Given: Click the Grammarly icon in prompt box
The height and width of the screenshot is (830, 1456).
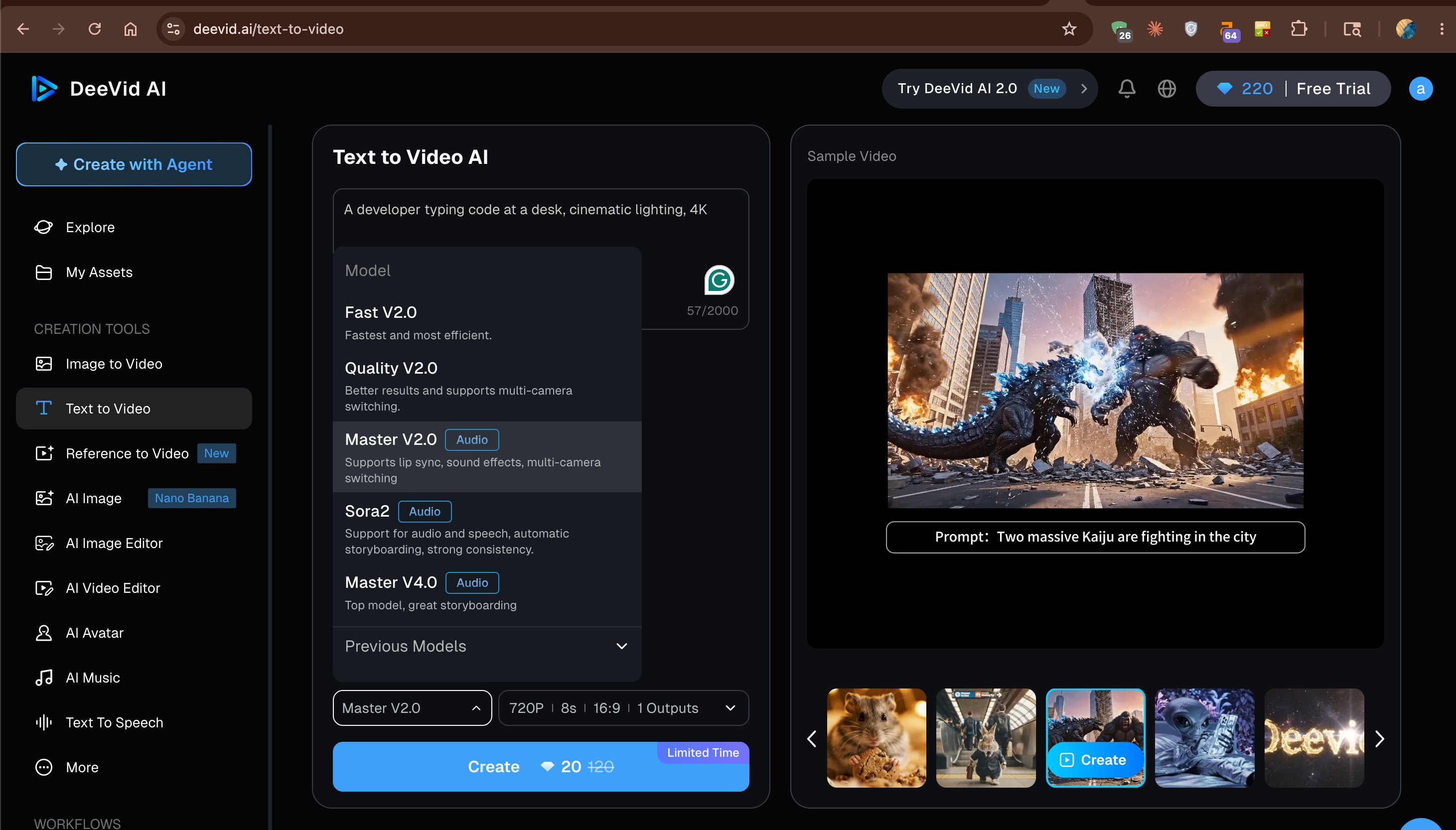Looking at the screenshot, I should tap(719, 280).
